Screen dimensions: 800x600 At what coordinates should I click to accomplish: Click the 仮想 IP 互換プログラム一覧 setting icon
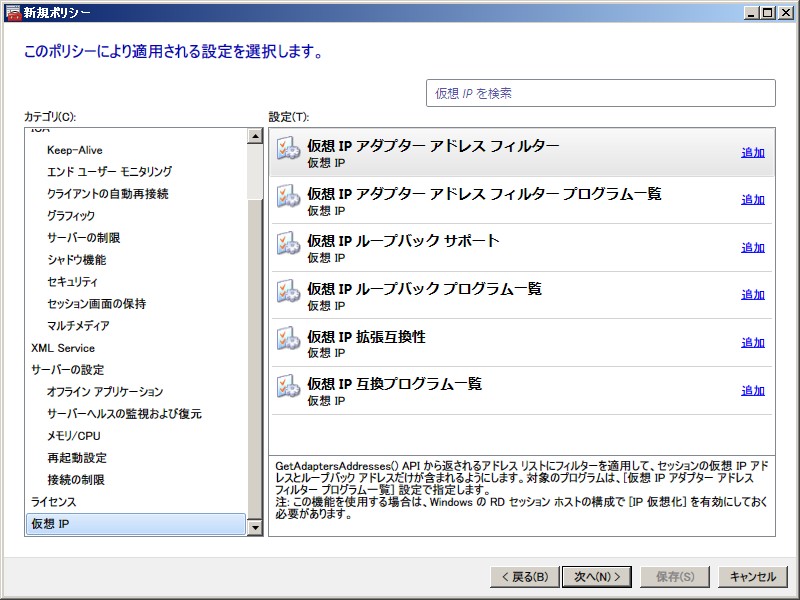click(x=288, y=390)
